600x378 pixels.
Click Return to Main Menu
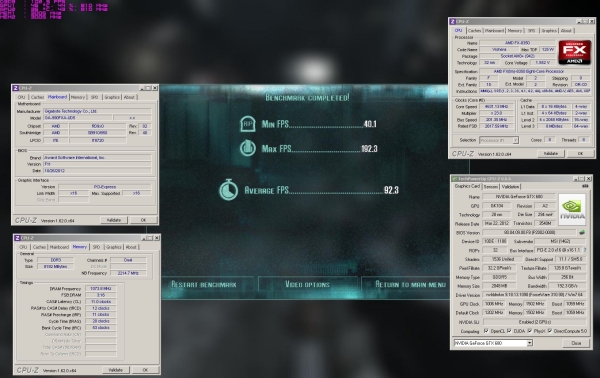tap(410, 284)
